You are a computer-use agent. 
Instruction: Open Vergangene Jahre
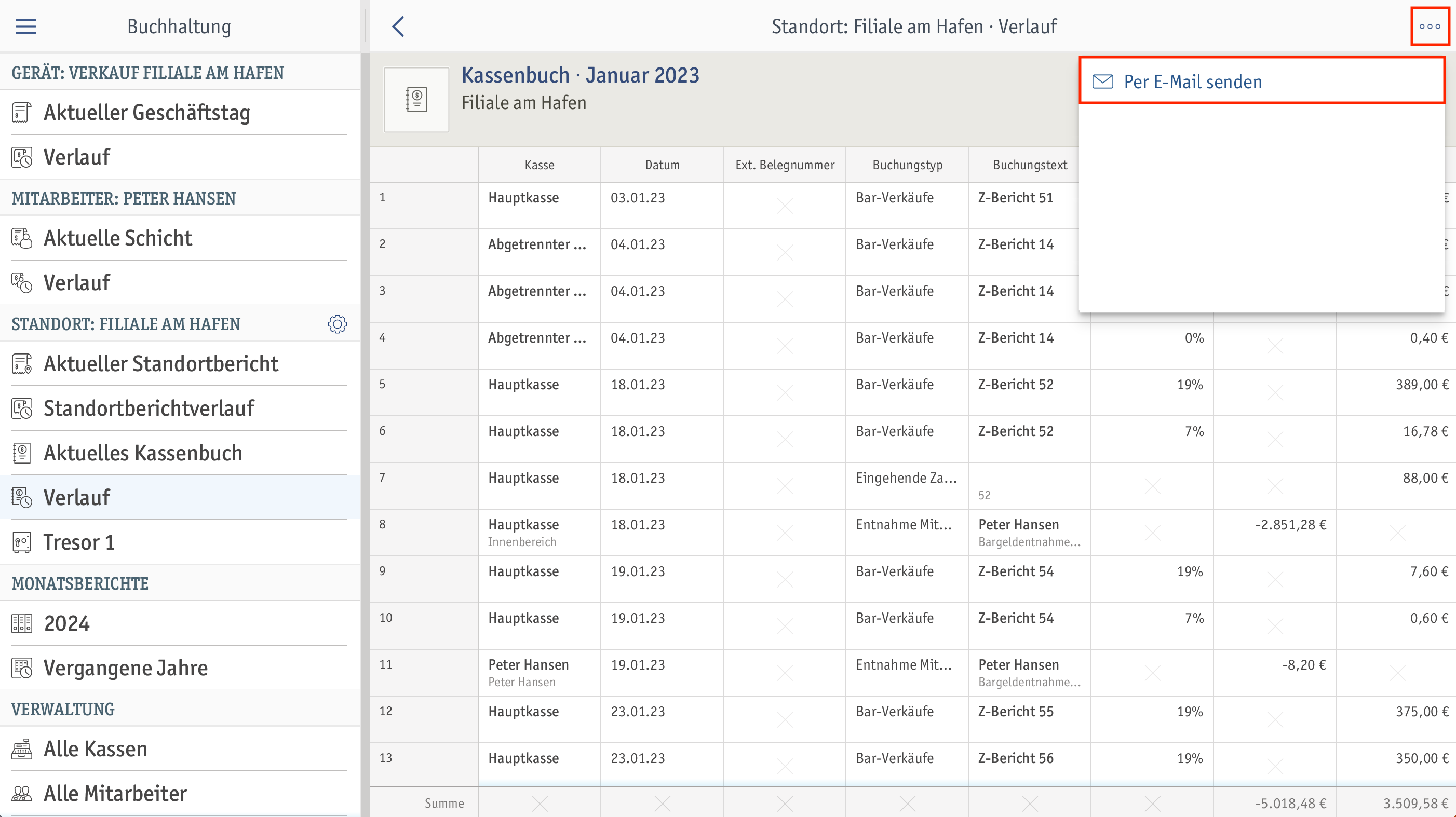click(x=180, y=668)
